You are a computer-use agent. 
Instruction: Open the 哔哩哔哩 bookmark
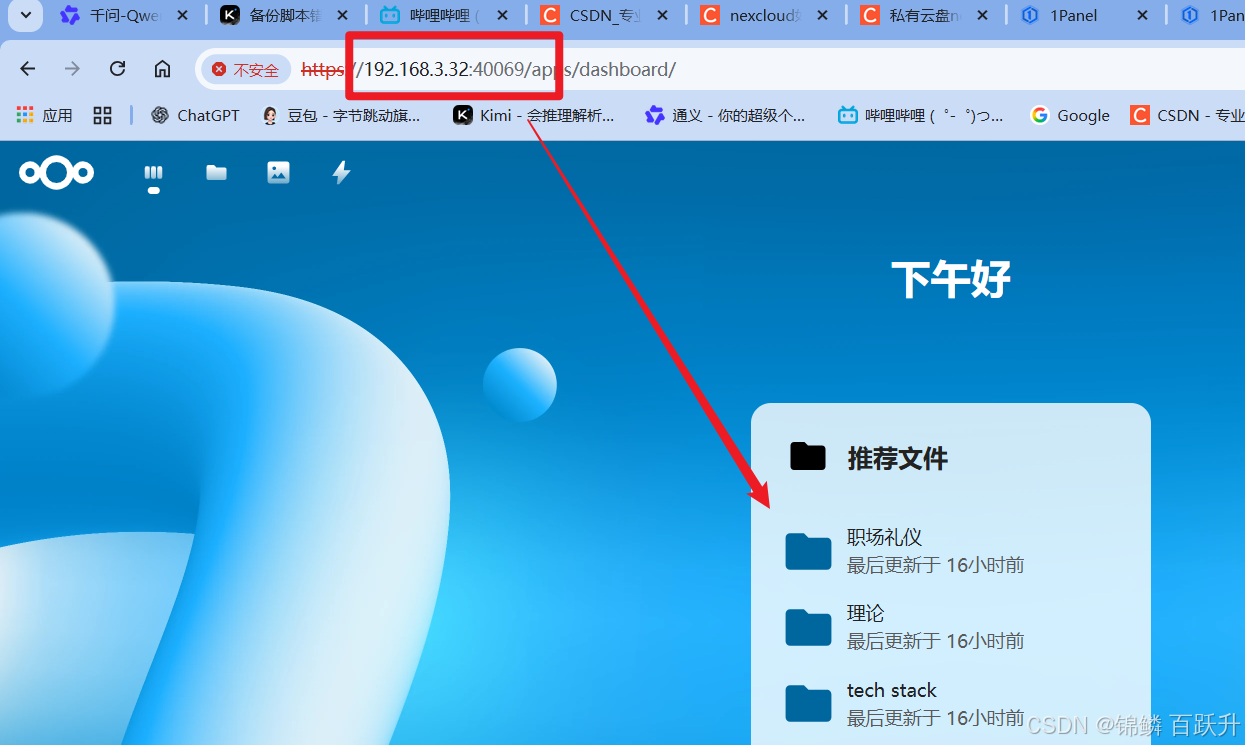[x=921, y=115]
